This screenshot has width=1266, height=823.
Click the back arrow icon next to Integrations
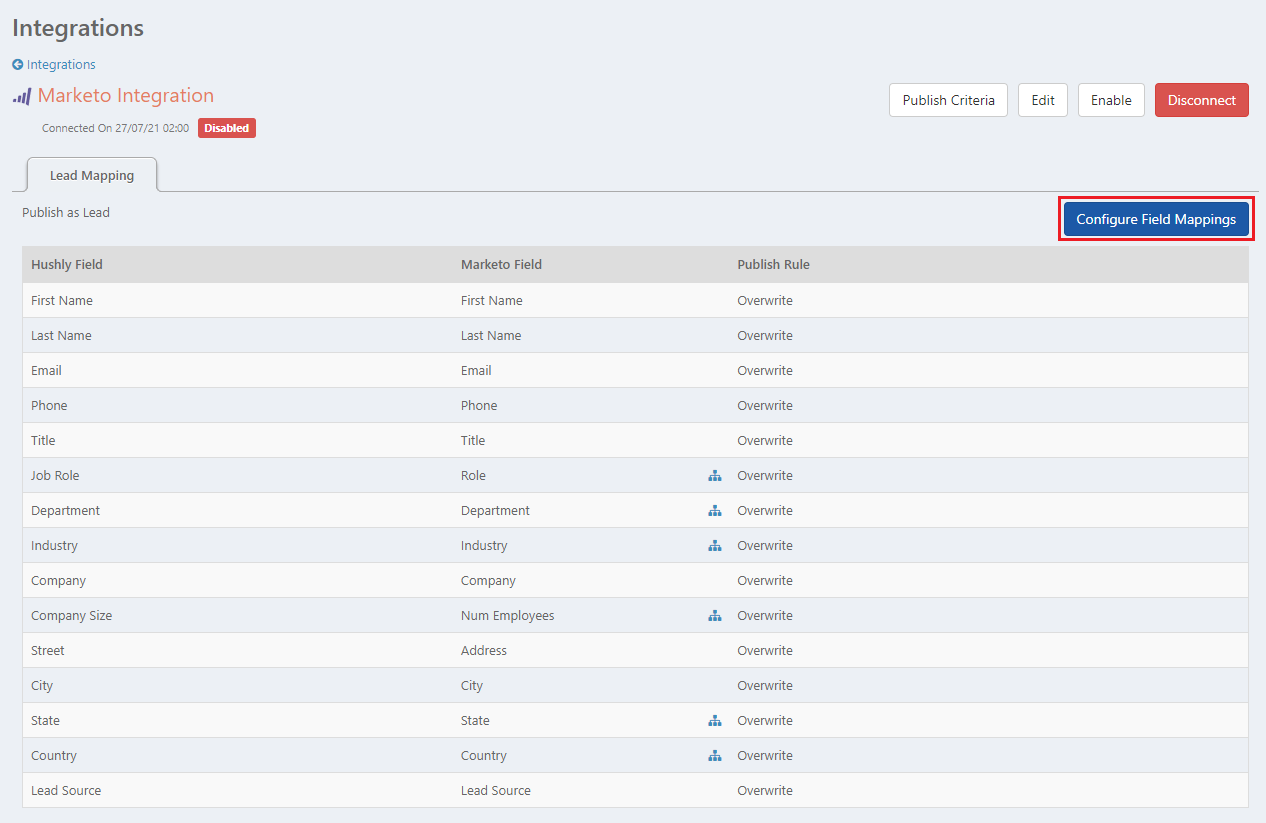pos(17,65)
